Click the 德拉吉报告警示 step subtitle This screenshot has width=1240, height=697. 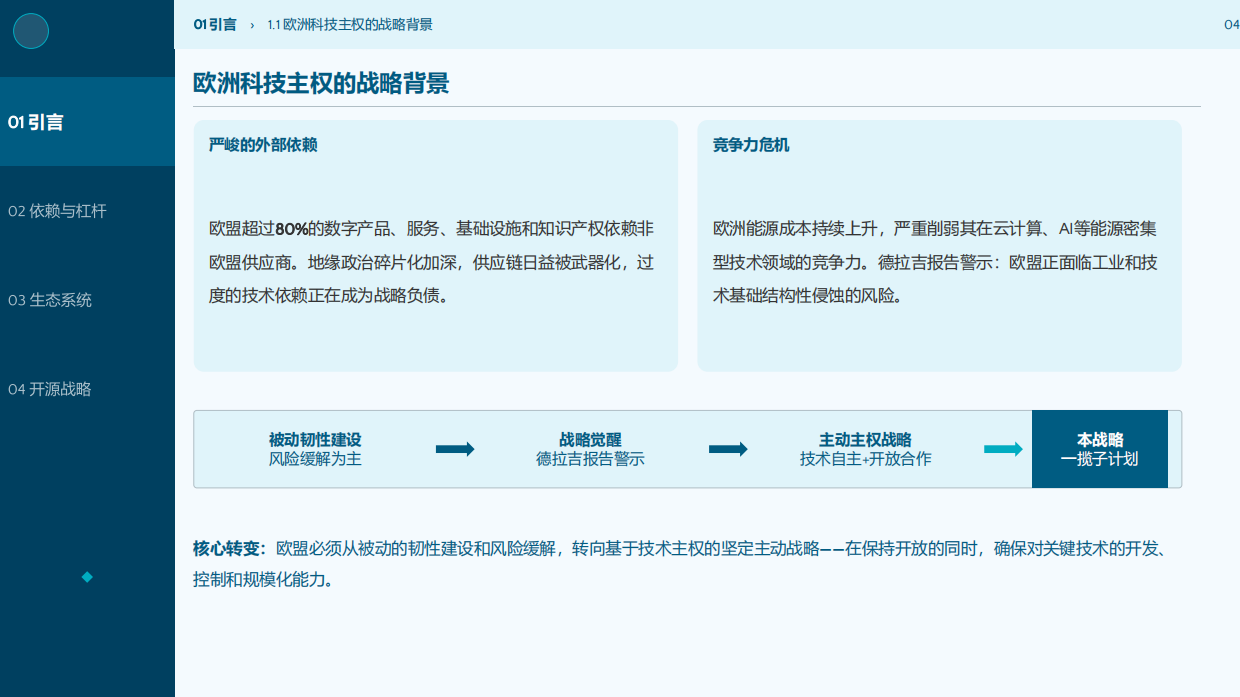[x=590, y=459]
